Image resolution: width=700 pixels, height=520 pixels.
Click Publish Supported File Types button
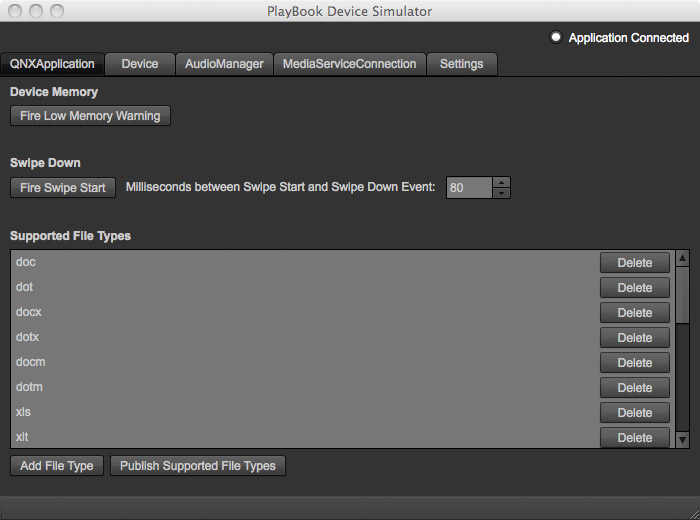(x=198, y=466)
